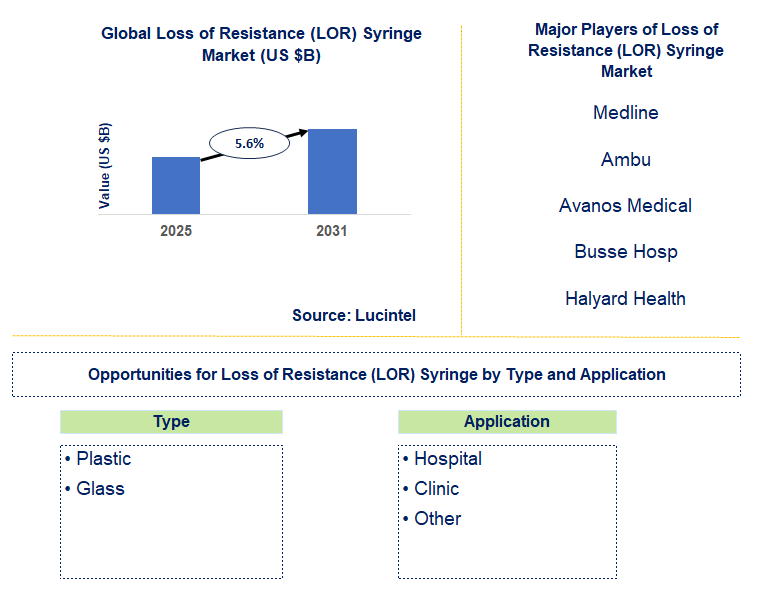Click the '2025' axis label
The height and width of the screenshot is (599, 761).
click(x=176, y=231)
